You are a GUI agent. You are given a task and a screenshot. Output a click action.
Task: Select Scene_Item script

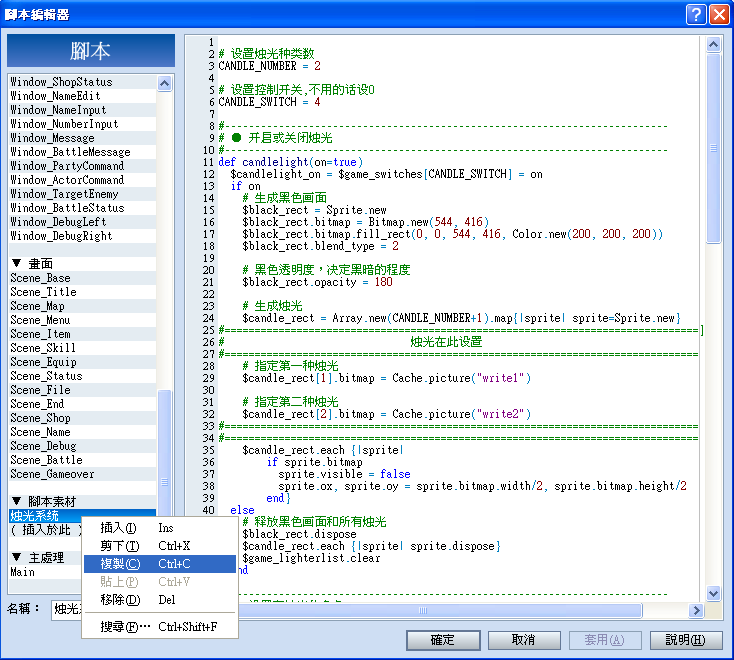click(x=82, y=334)
